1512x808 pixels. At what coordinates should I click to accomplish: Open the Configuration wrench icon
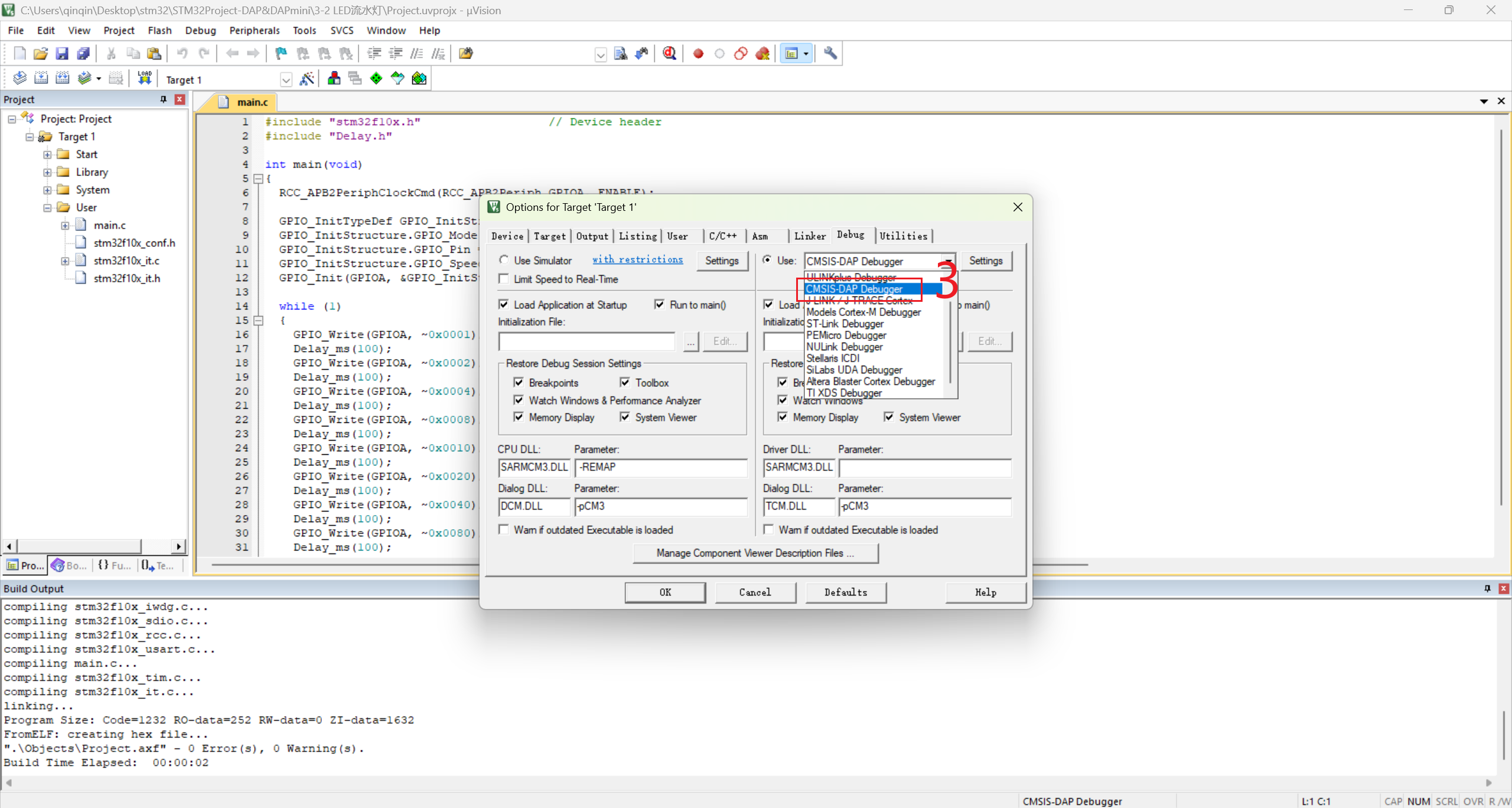pyautogui.click(x=830, y=54)
